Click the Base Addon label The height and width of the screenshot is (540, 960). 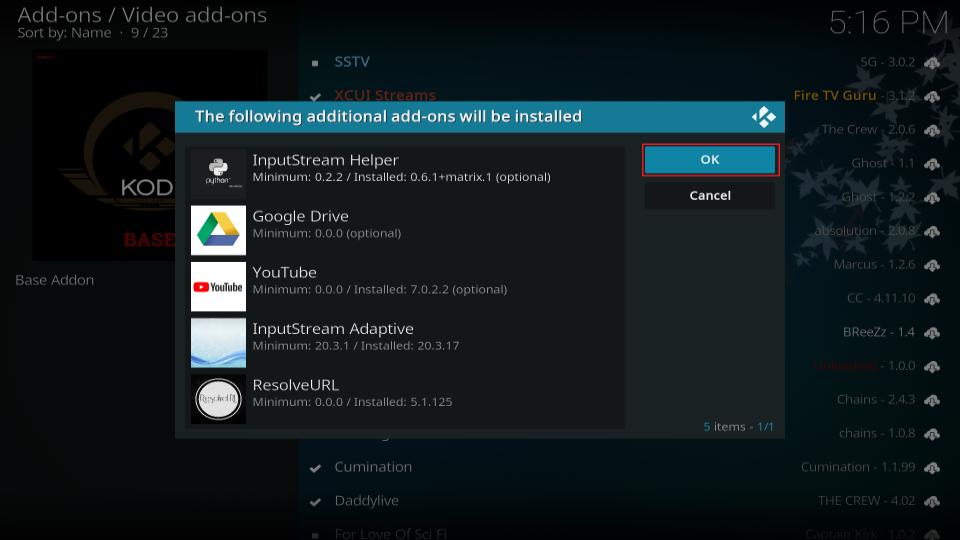pyautogui.click(x=54, y=280)
